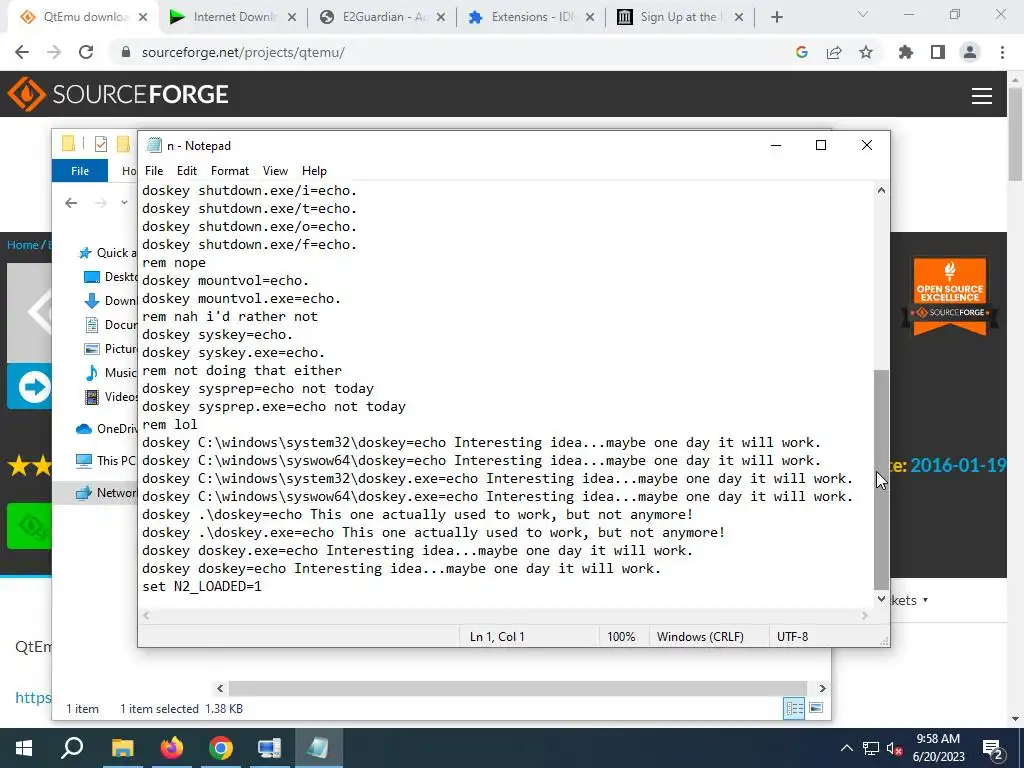Viewport: 1024px width, 768px height.
Task: Select Desktop in Explorer sidebar
Action: [111, 277]
